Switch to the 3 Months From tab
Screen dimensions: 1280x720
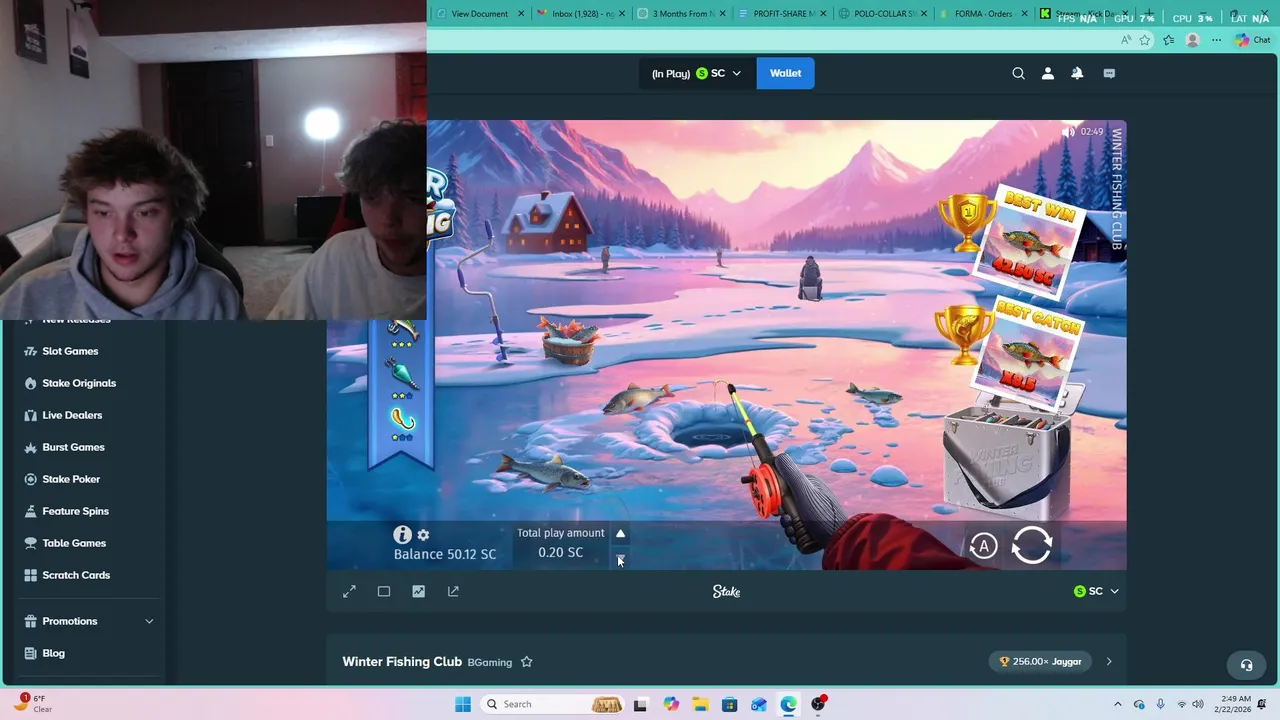point(680,14)
